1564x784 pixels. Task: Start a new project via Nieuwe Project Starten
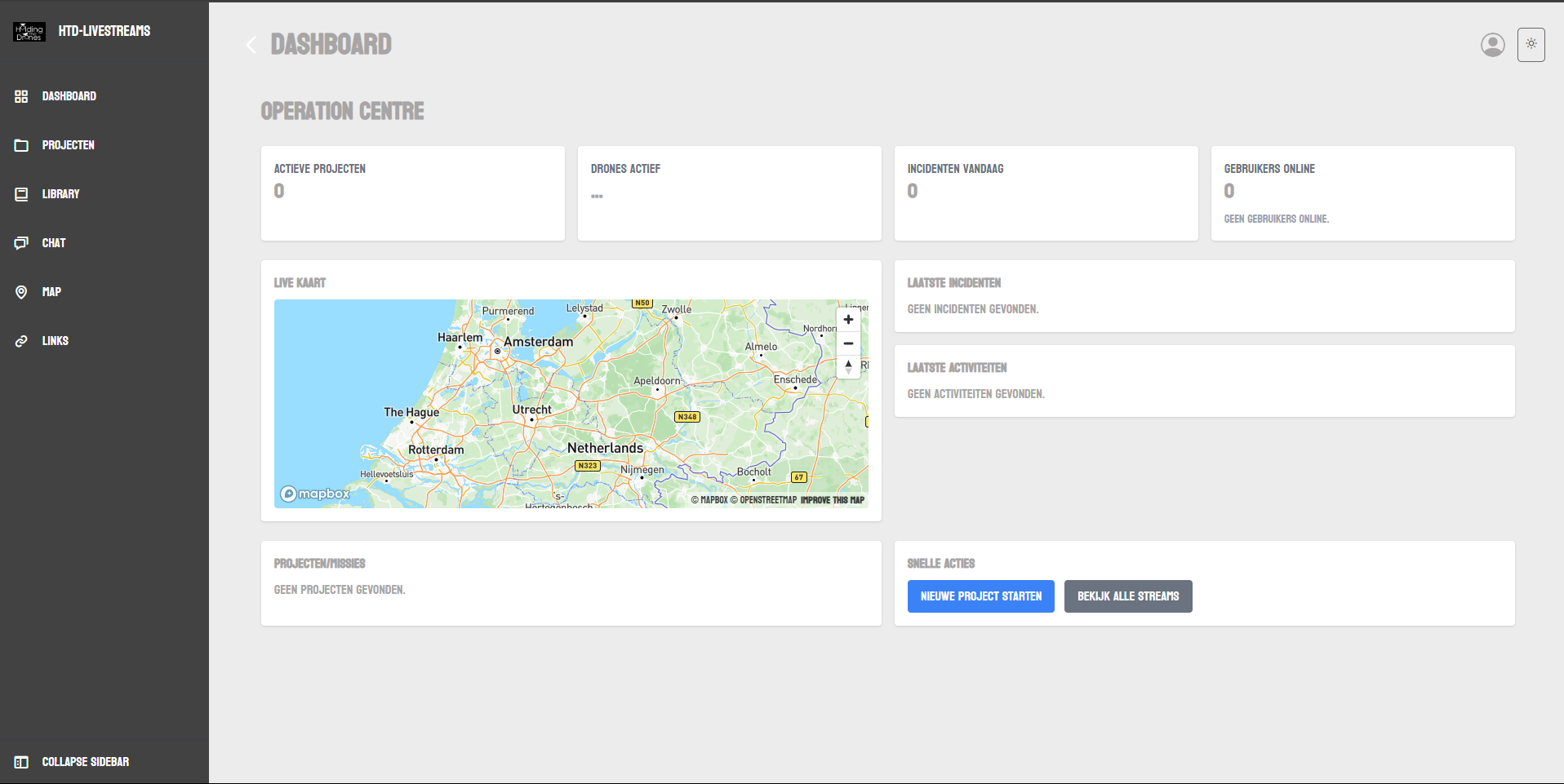coord(980,596)
